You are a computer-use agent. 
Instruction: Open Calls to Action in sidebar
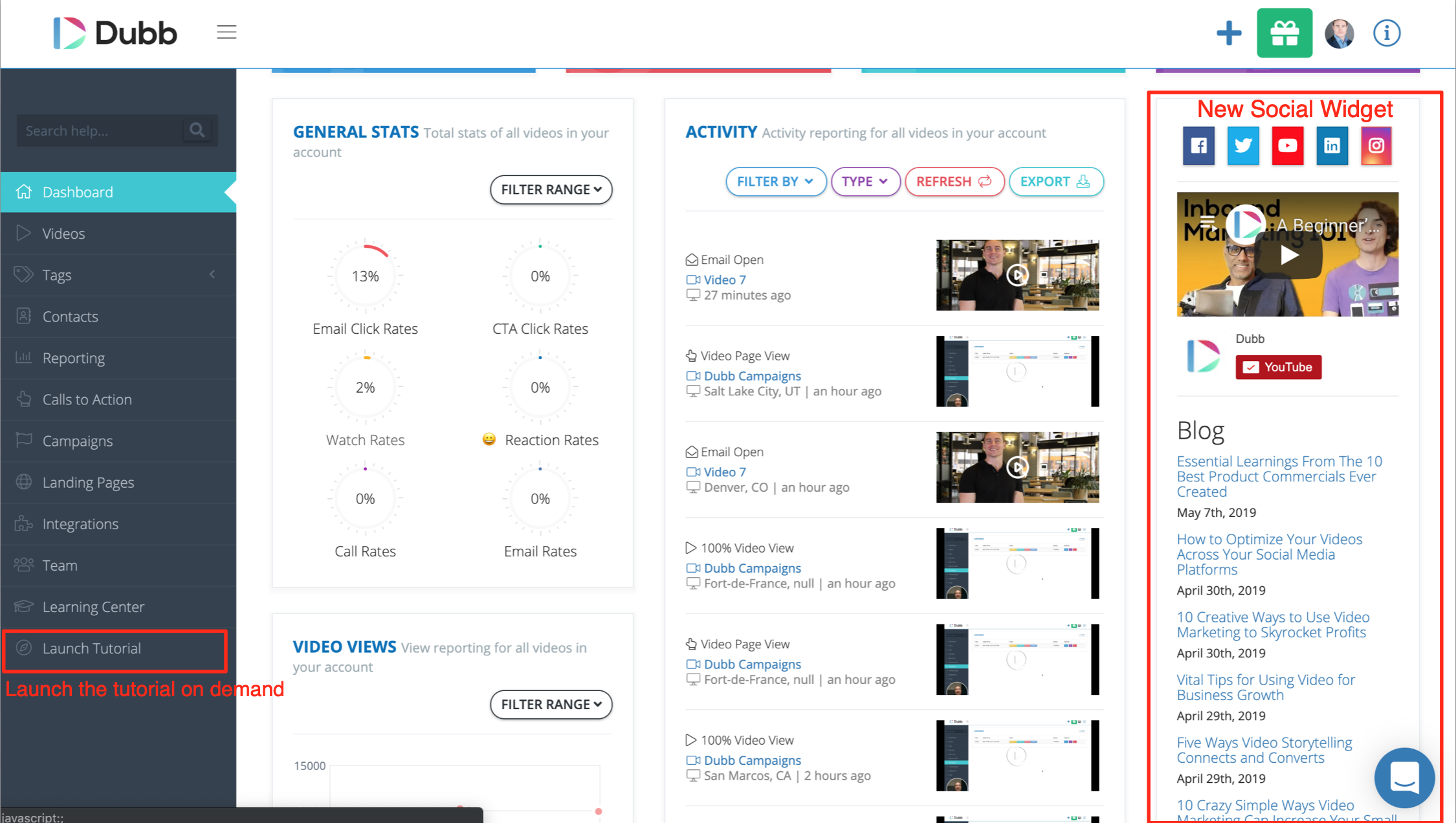(118, 399)
